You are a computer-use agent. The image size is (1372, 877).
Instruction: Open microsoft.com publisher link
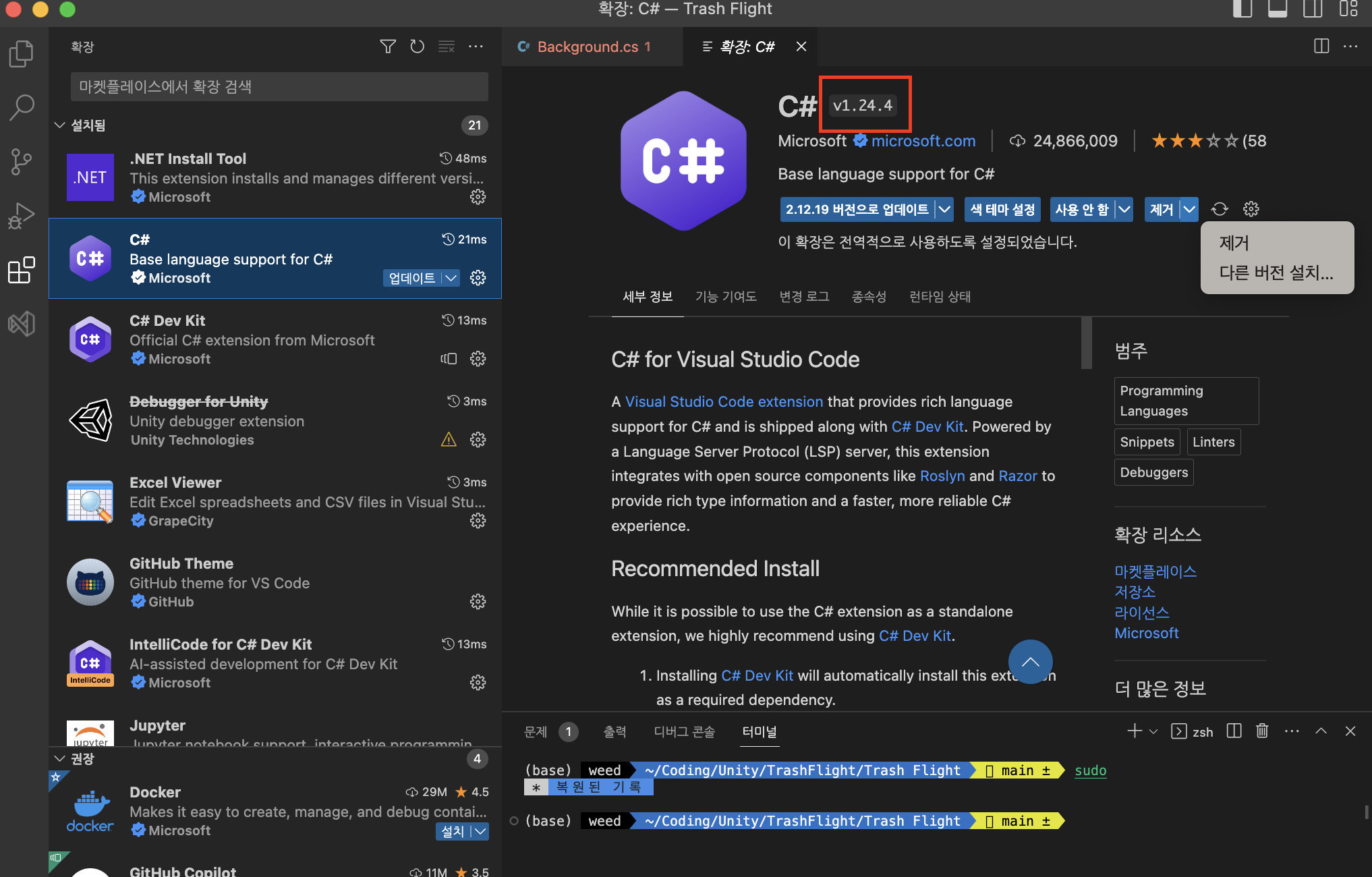[923, 141]
